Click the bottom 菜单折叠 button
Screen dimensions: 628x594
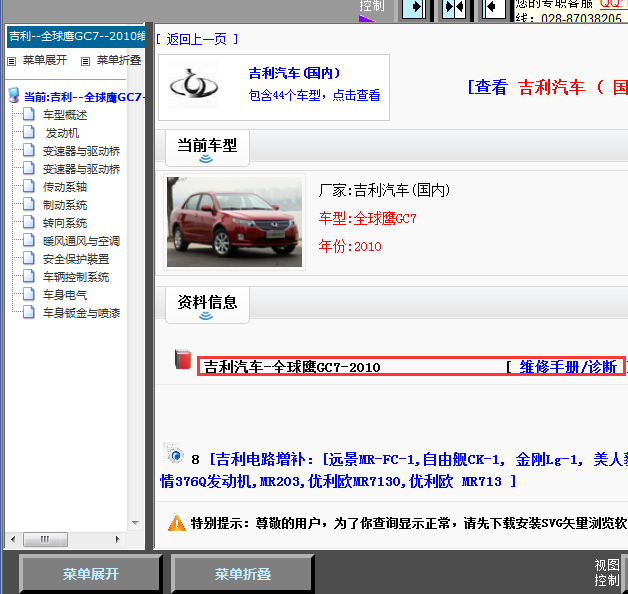pos(243,574)
